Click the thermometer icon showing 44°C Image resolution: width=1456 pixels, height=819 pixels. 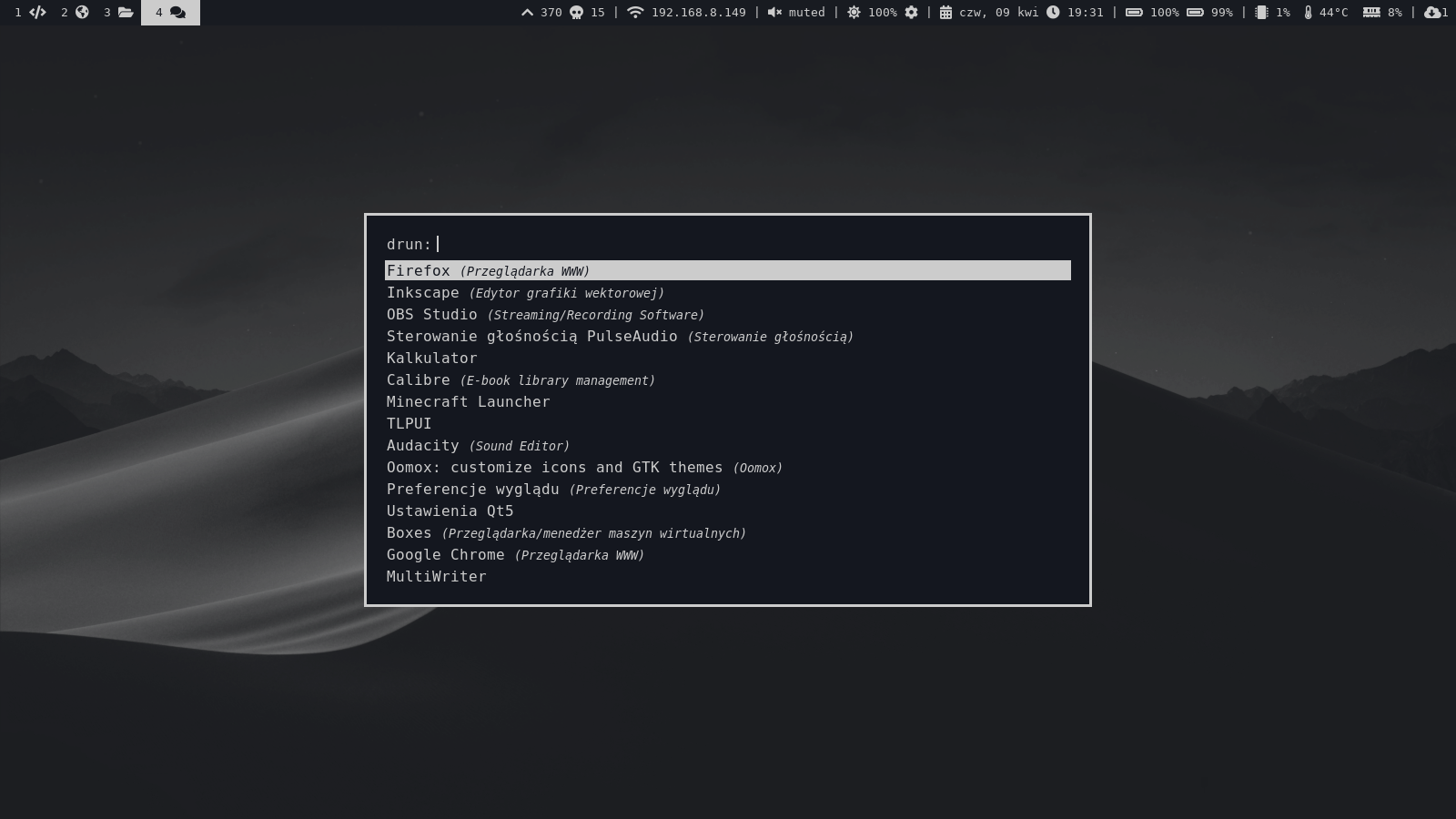pos(1308,13)
